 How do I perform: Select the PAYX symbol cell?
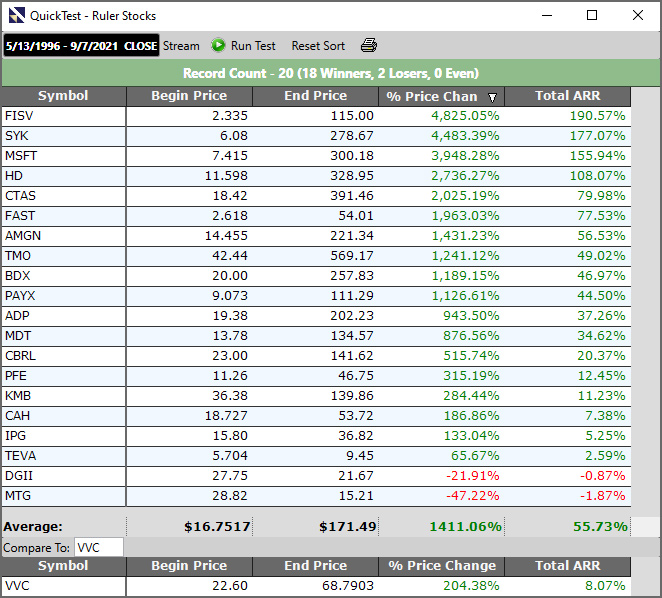tap(63, 296)
